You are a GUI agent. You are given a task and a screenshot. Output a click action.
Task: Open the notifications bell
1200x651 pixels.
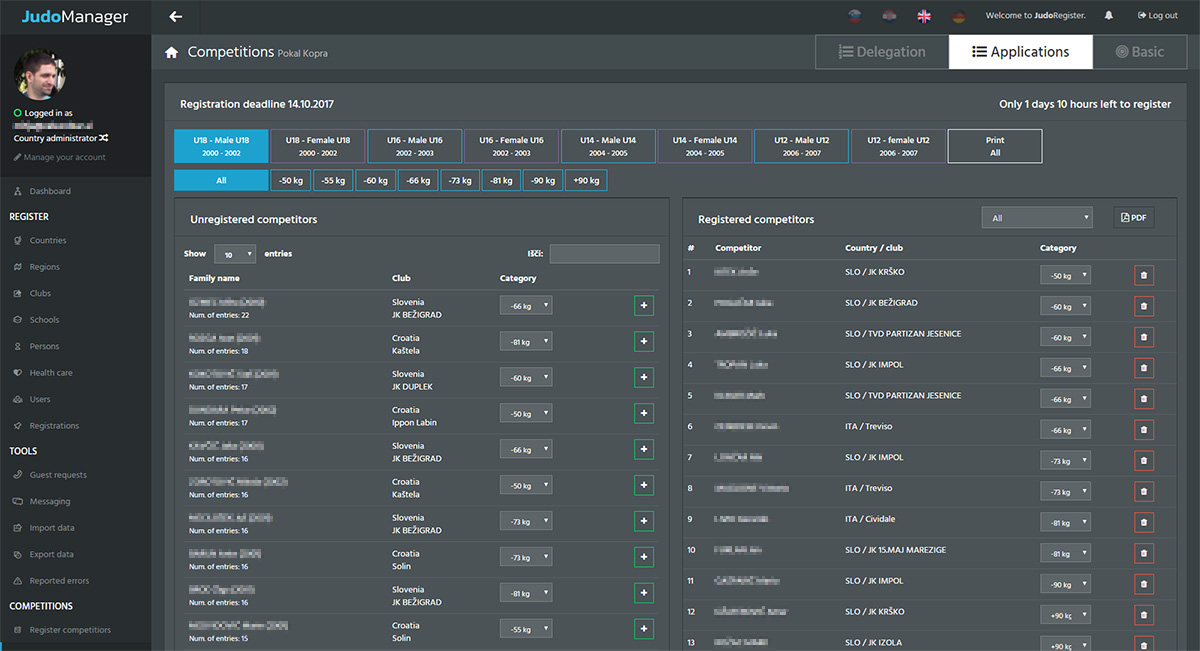pos(1108,16)
